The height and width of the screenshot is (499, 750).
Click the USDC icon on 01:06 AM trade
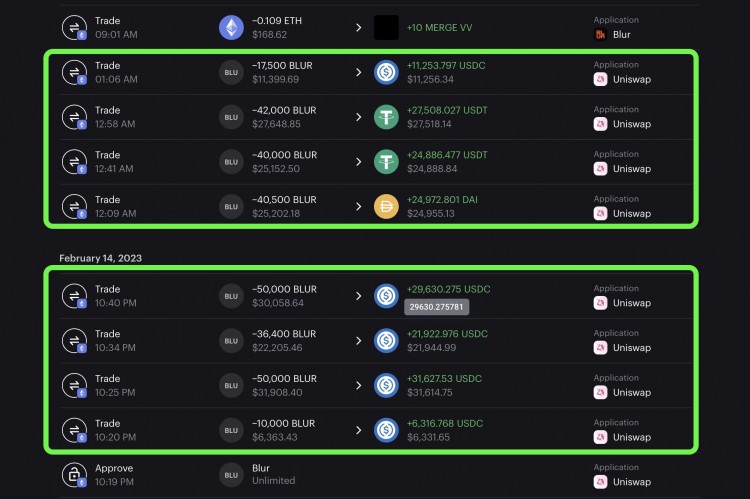386,72
